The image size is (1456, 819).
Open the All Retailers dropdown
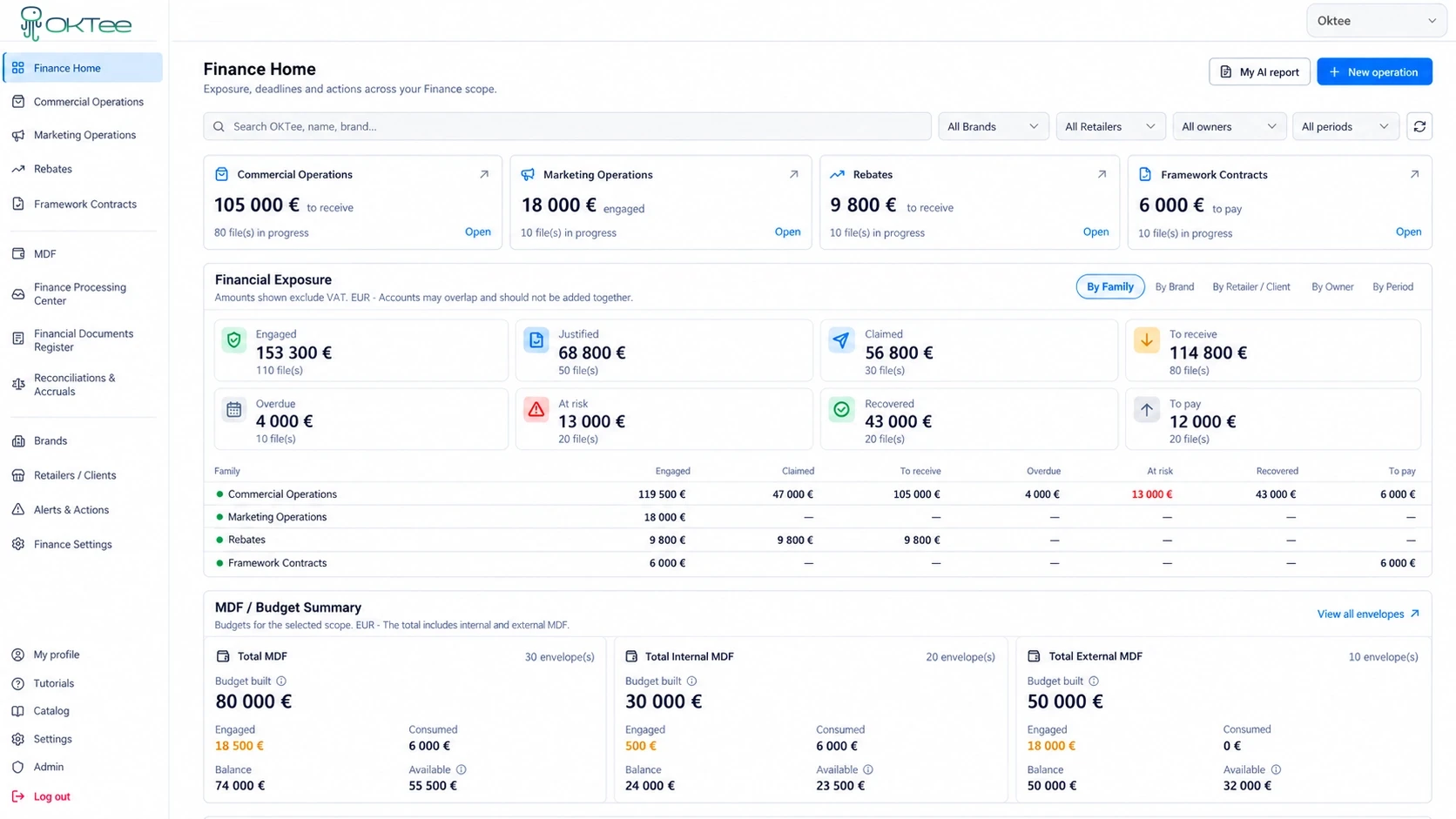[1109, 126]
